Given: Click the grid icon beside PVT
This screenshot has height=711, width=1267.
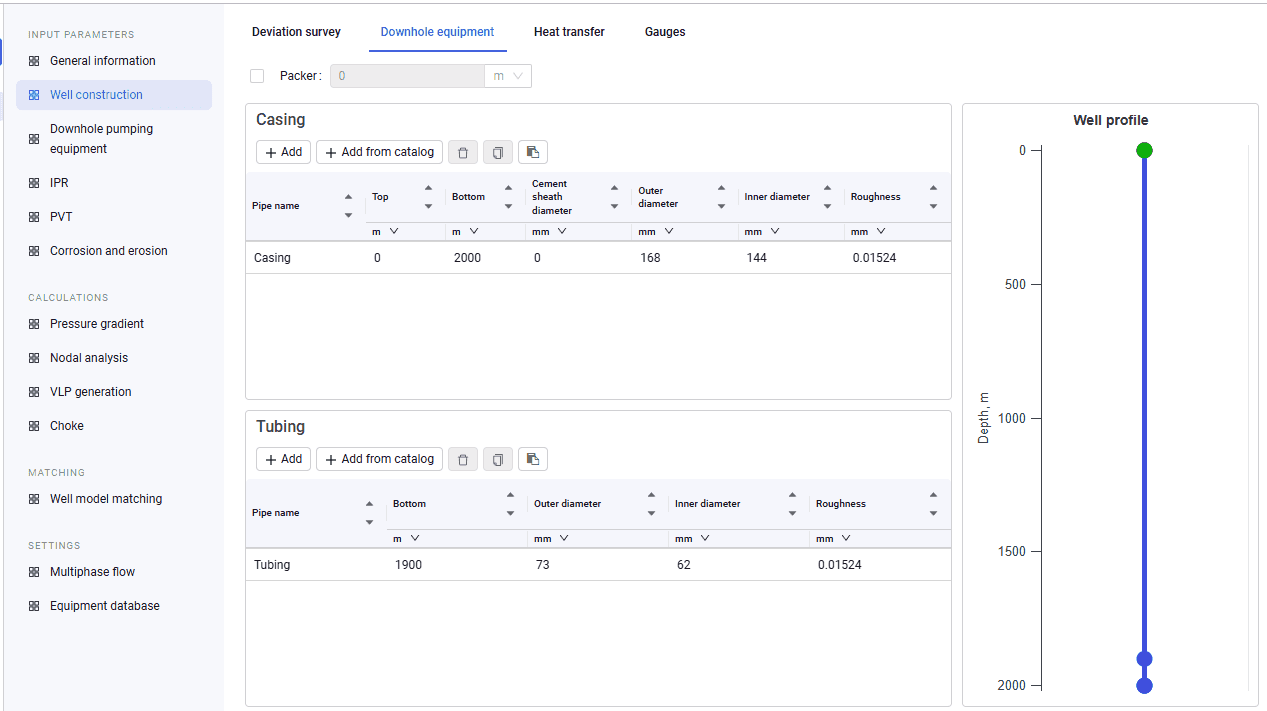Looking at the screenshot, I should click(34, 217).
